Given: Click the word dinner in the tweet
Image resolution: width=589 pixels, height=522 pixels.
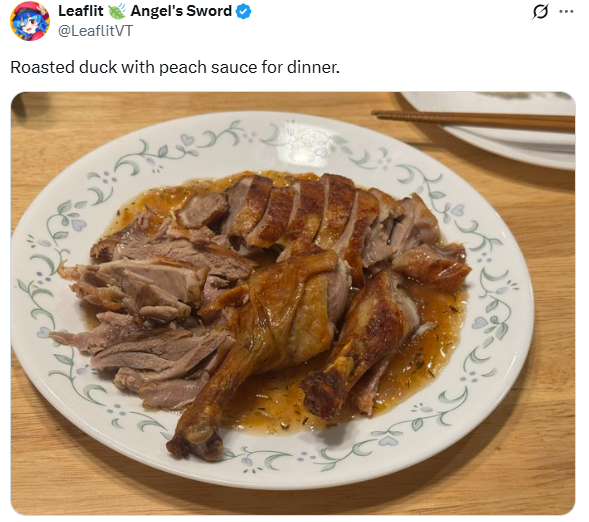Looking at the screenshot, I should 313,67.
